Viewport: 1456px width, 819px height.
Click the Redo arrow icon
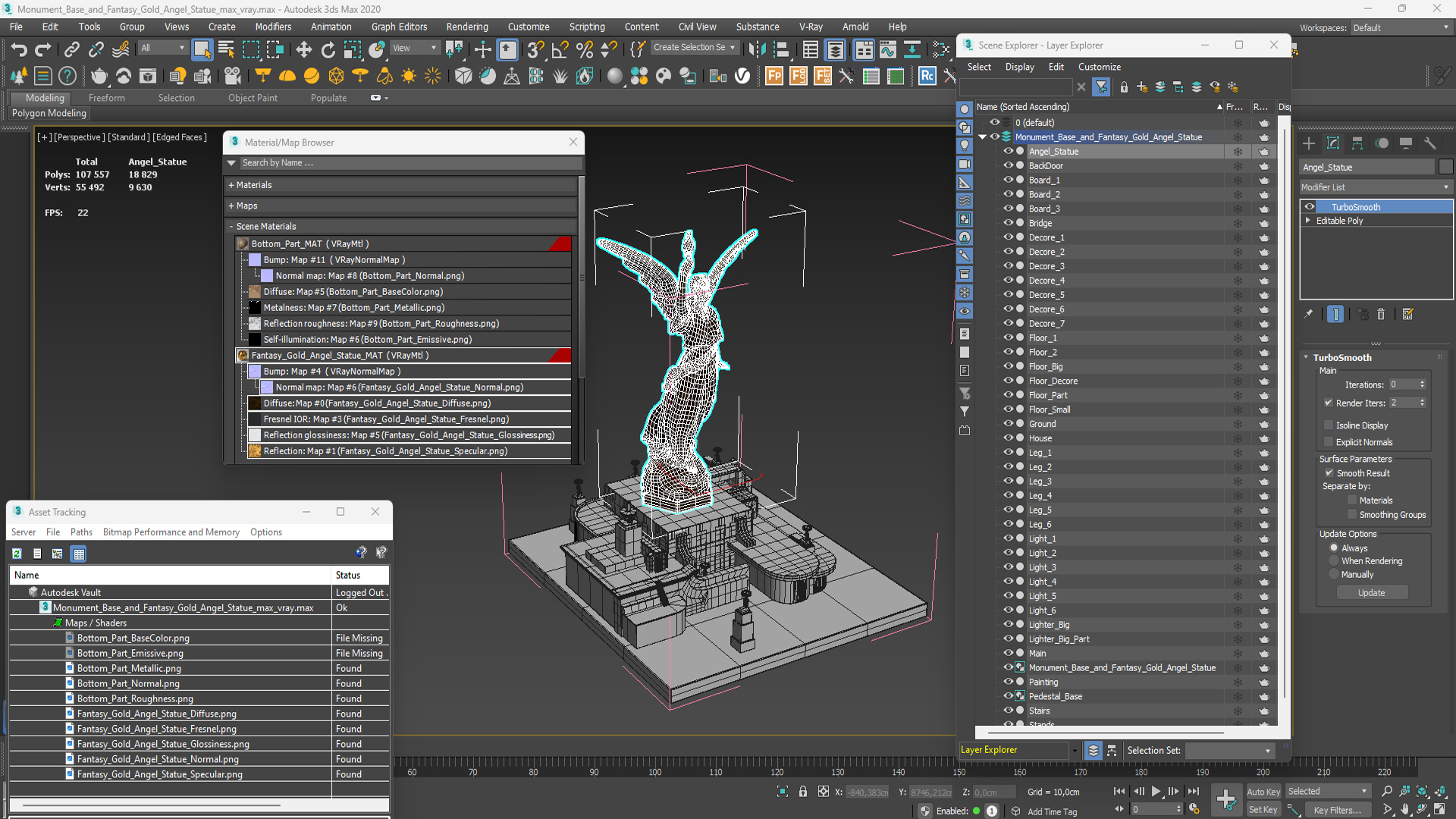[x=43, y=50]
